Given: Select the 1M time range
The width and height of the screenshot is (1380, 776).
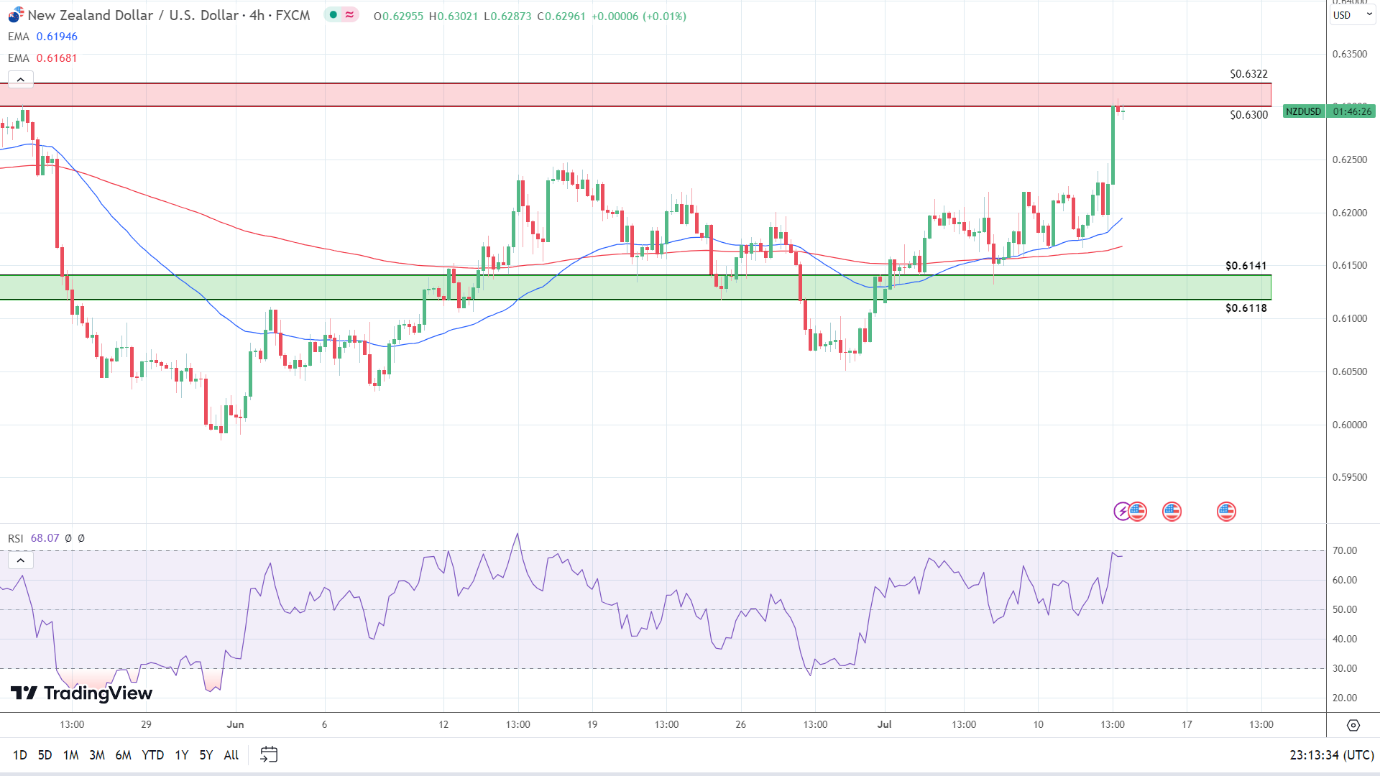Looking at the screenshot, I should 71,755.
